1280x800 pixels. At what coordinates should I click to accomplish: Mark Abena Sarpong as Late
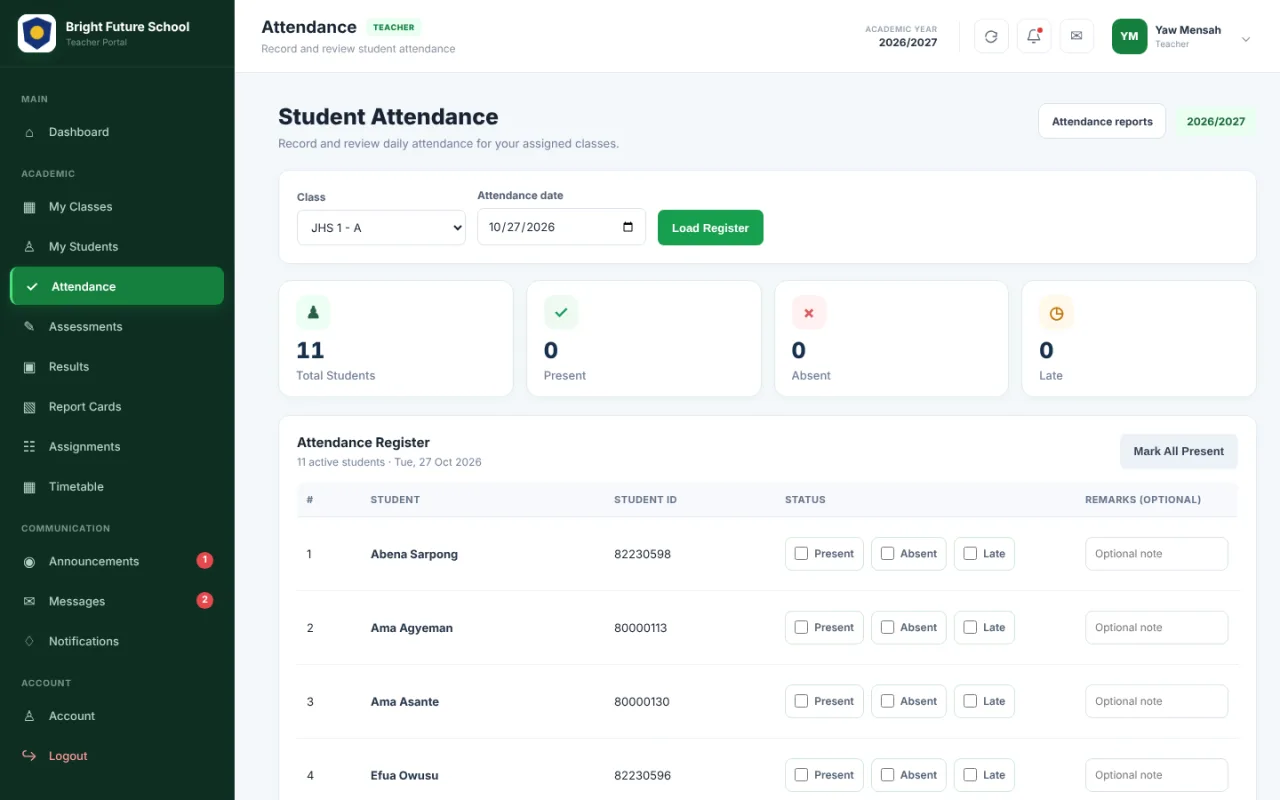click(984, 554)
